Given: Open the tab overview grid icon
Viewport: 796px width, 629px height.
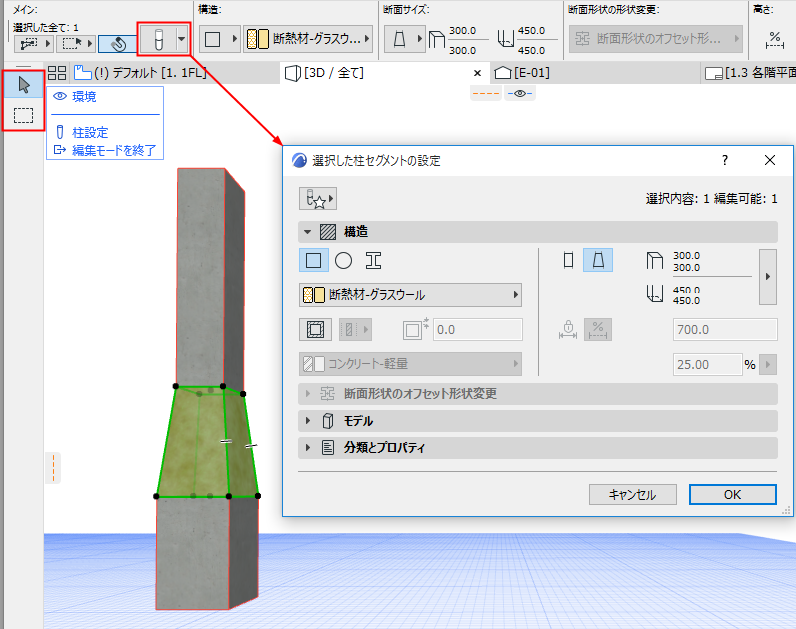Looking at the screenshot, I should tap(57, 73).
